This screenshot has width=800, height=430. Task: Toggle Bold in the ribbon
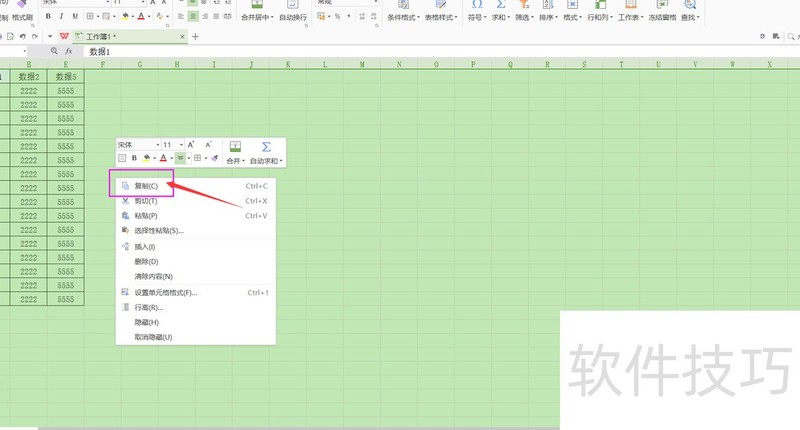(x=48, y=16)
